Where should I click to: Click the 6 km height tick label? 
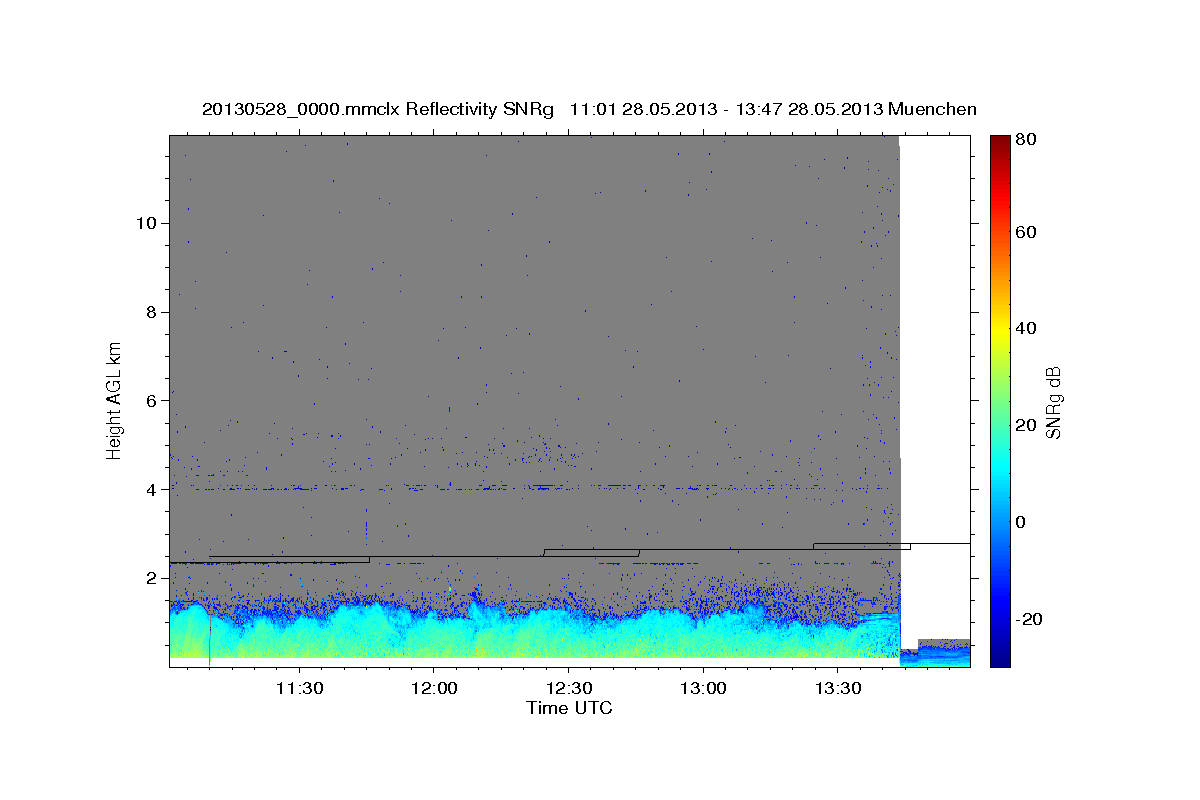click(x=152, y=401)
